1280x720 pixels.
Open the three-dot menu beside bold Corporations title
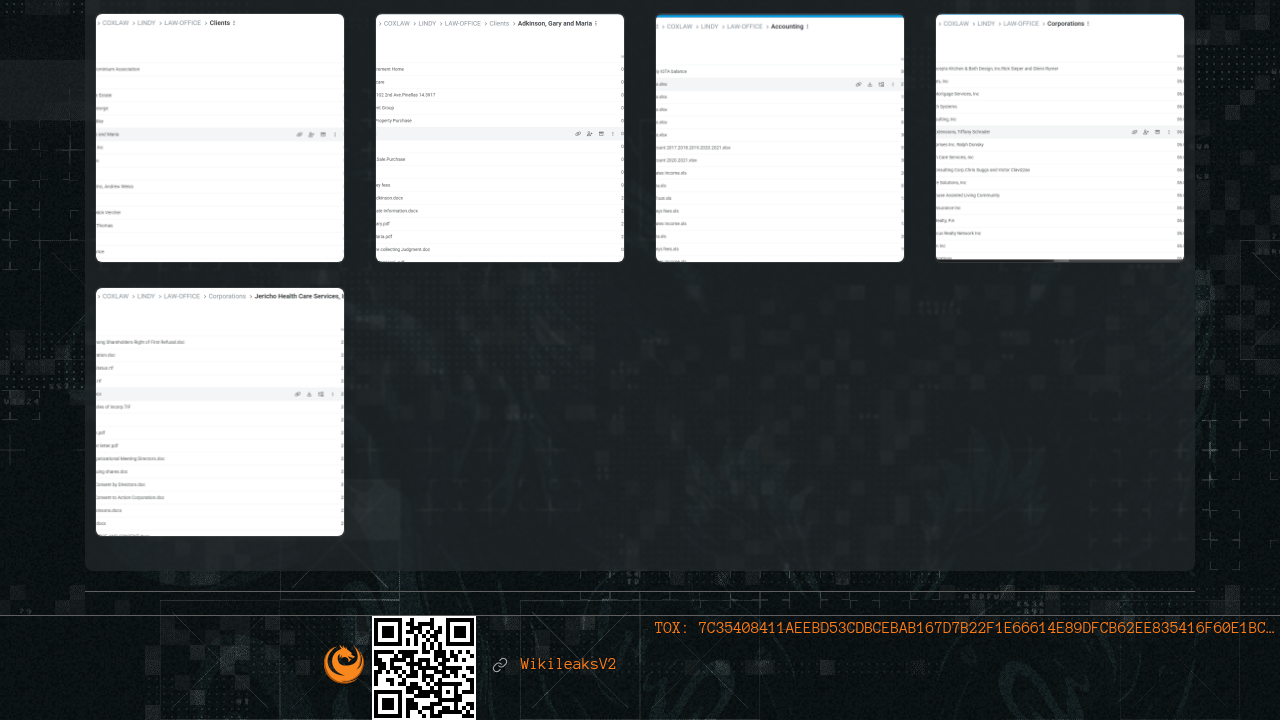tap(1089, 23)
